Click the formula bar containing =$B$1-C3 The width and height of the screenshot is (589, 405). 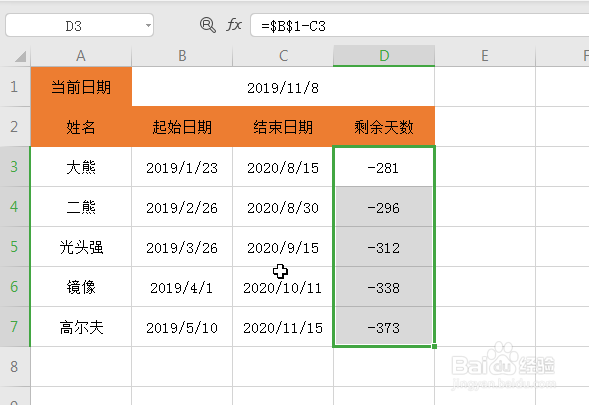pos(420,26)
